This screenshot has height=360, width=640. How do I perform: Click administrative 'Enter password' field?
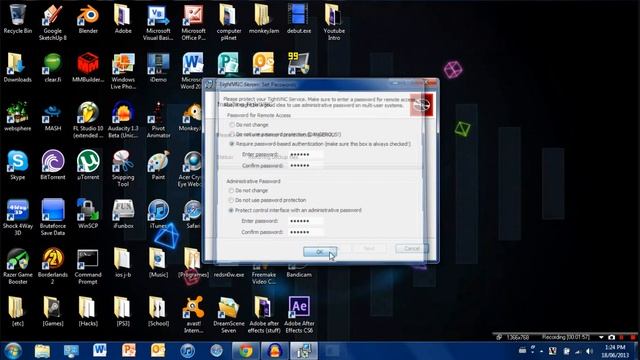point(306,221)
